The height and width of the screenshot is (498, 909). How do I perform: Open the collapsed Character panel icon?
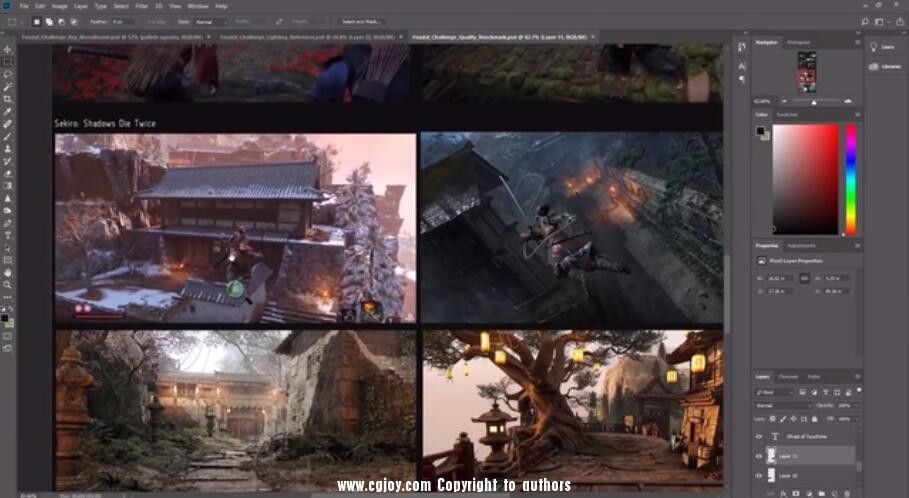[741, 66]
